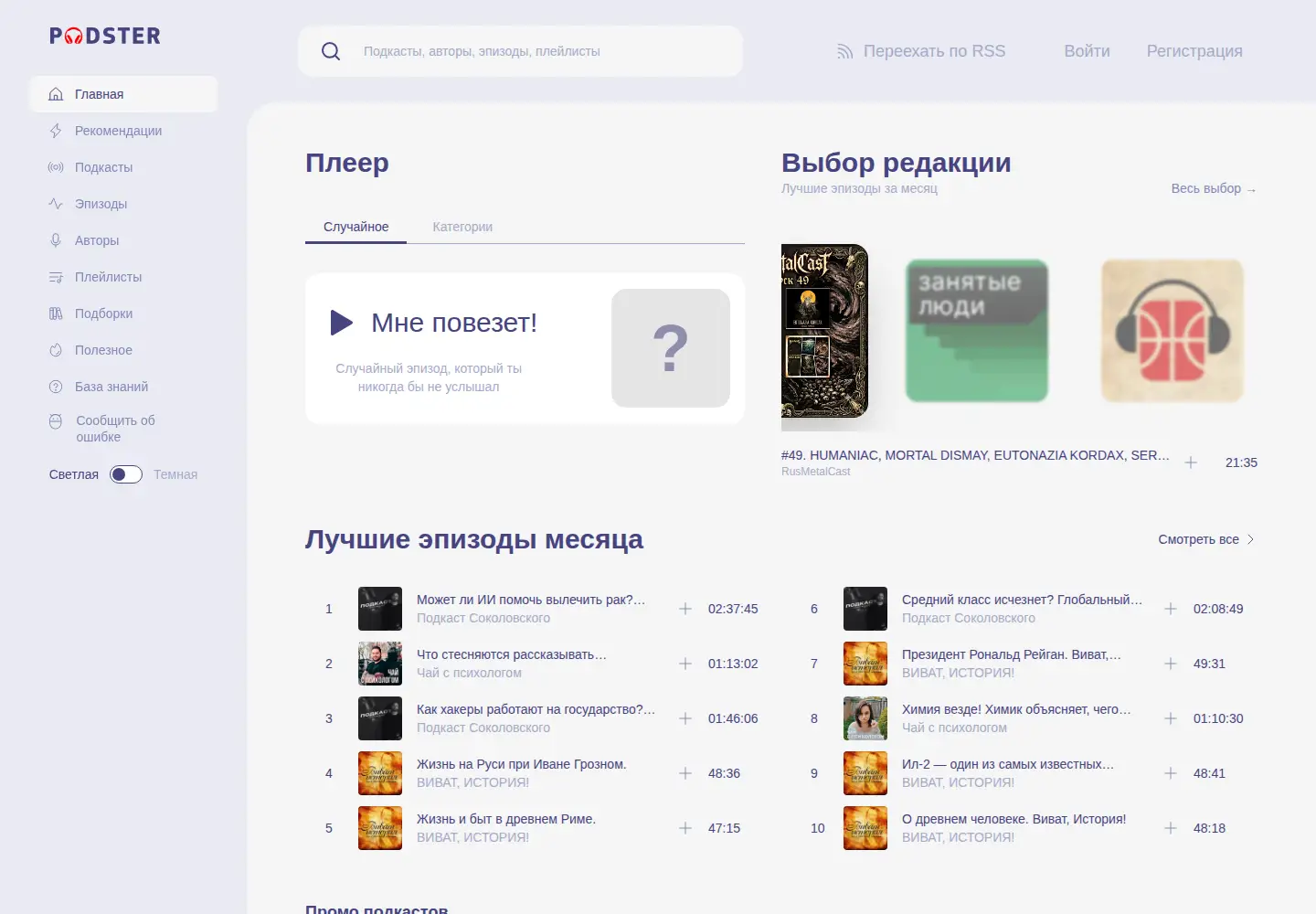
Task: Click the question mark icon for База знаний
Action: coord(56,387)
